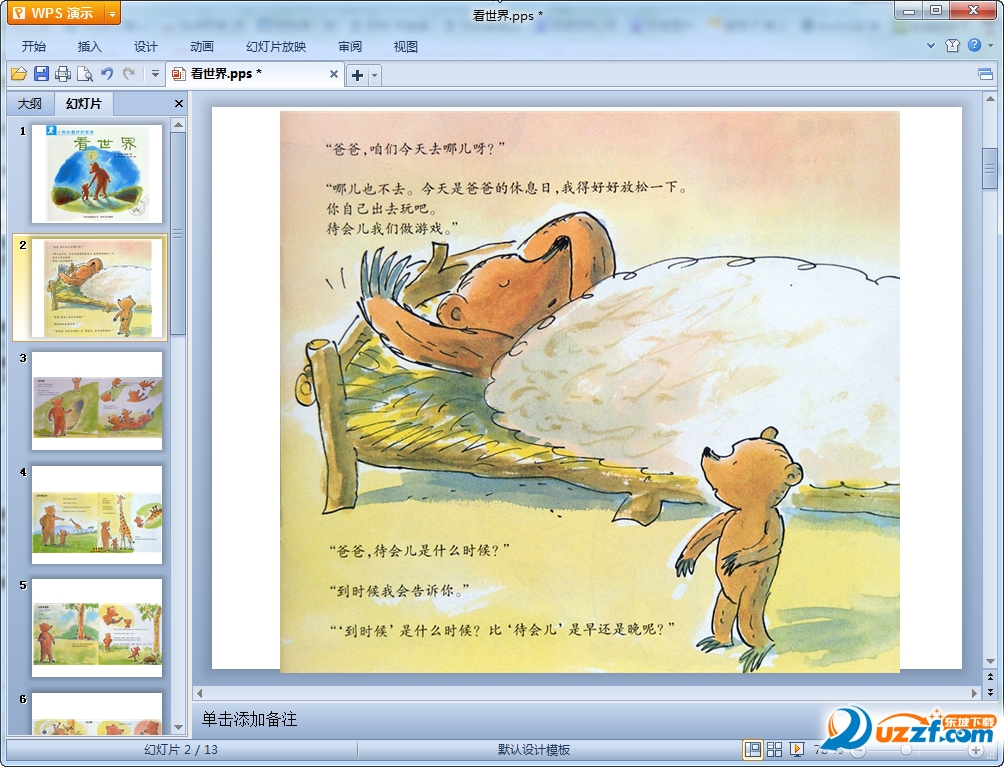Screen dimensions: 1004x767
Task: Open the quick access toolbar customize arrow
Action: click(x=155, y=74)
